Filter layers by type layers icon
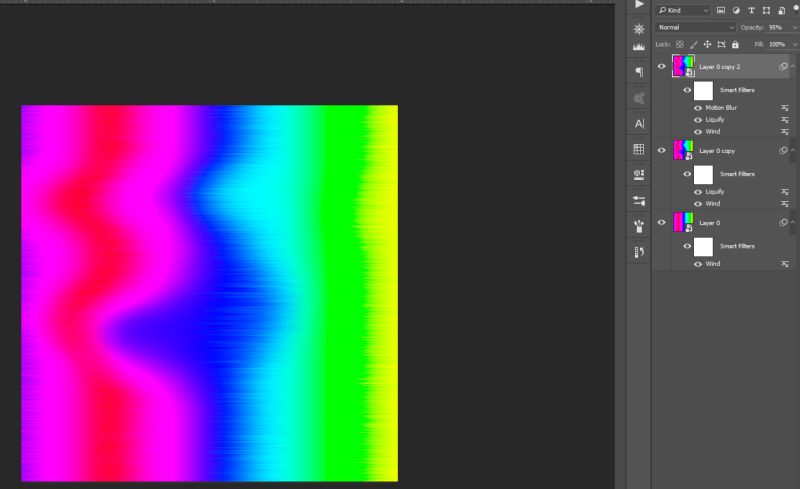 (751, 10)
